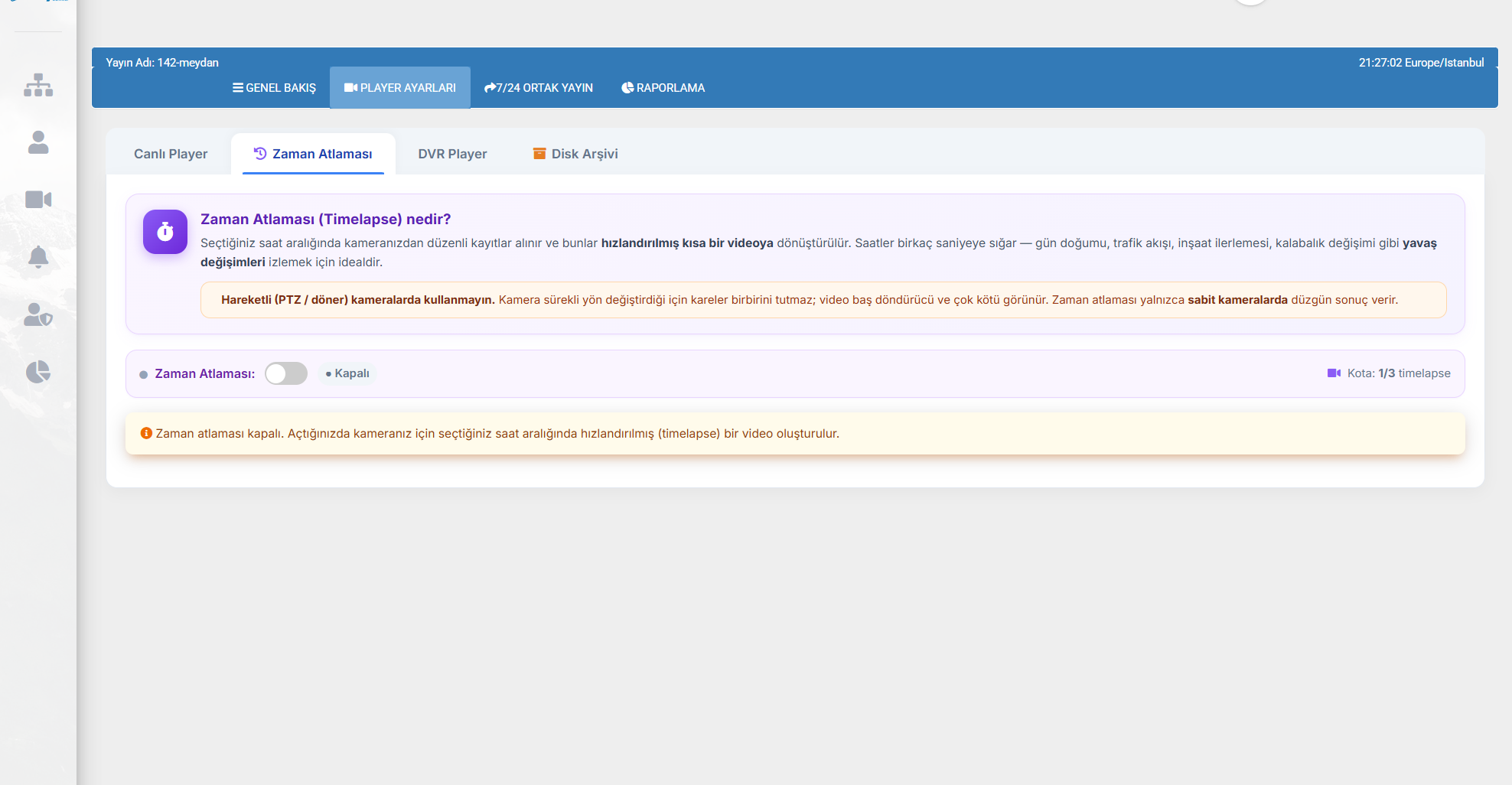
Task: Open the network hierarchy sidebar icon
Action: [38, 85]
